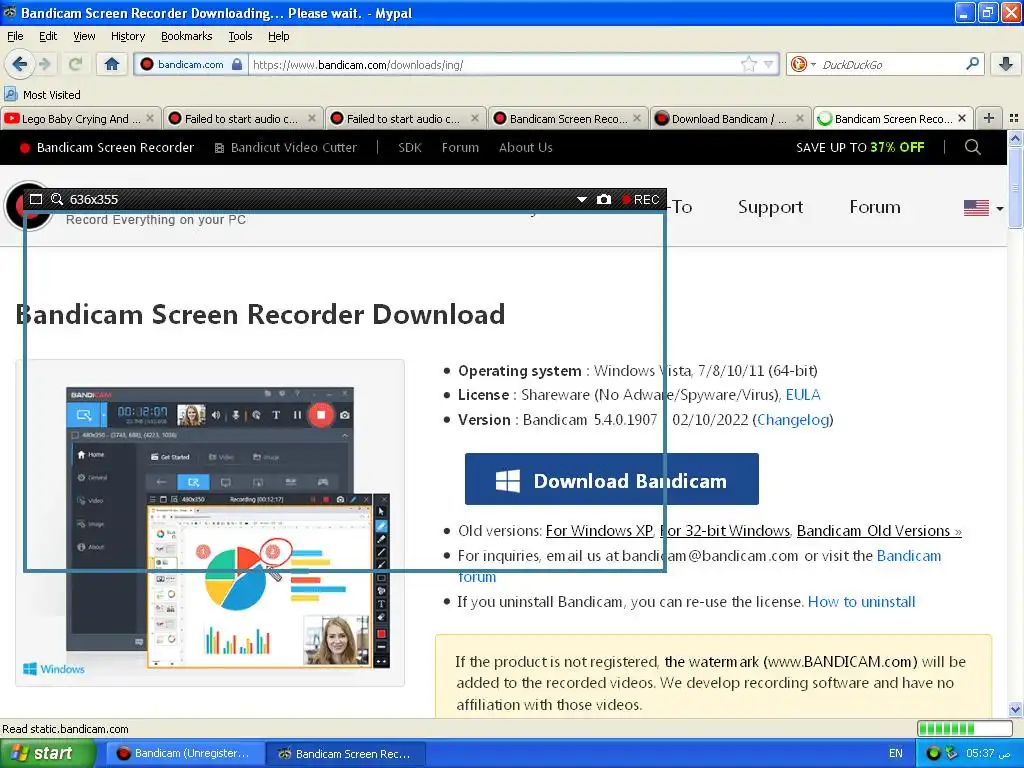Open the Home page icon
Viewport: 1024px width, 768px height.
(x=112, y=64)
